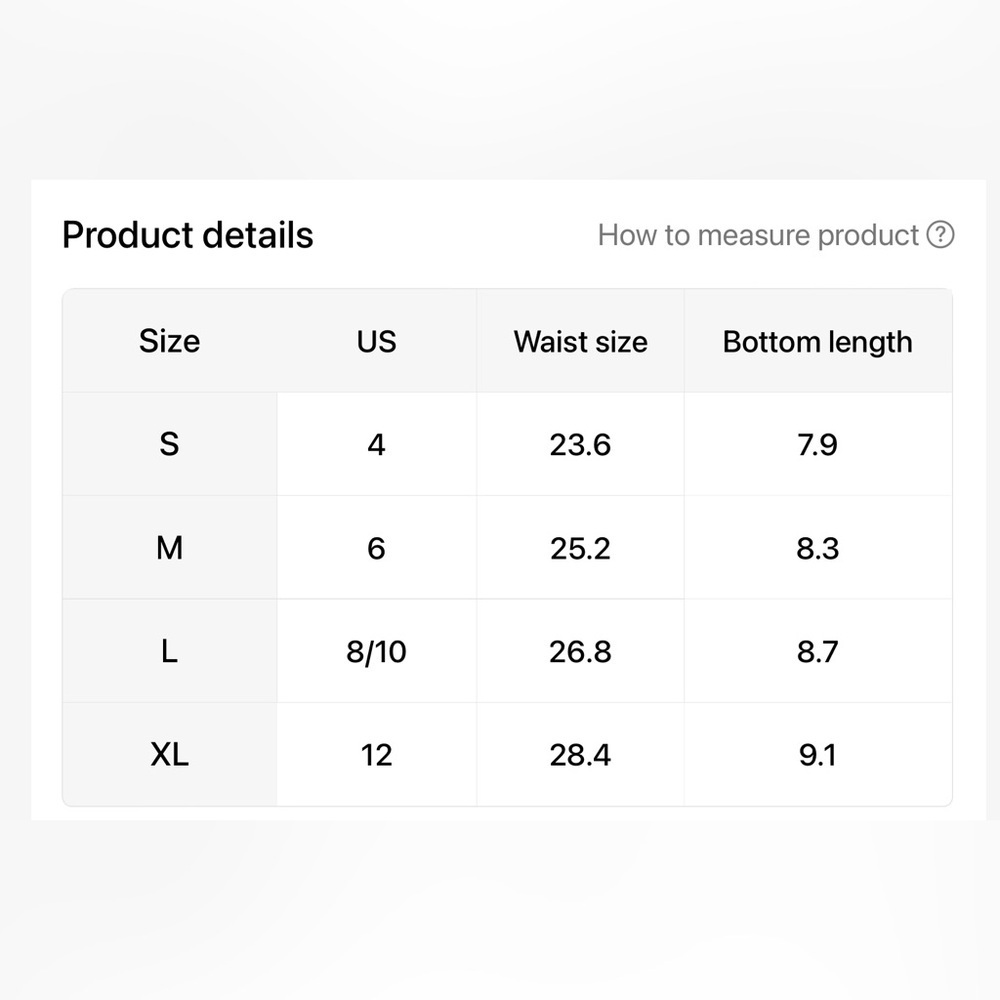Click the 7.9 bottom length value
This screenshot has width=1000, height=1000.
click(x=818, y=445)
